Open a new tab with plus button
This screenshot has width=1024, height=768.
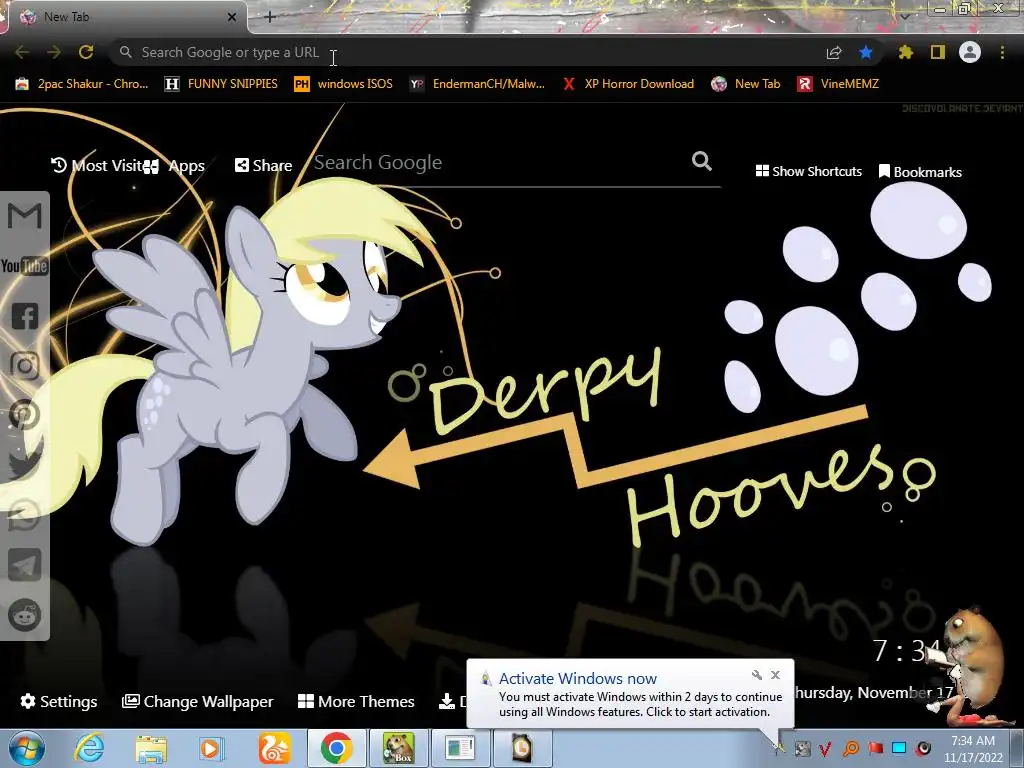[x=270, y=17]
